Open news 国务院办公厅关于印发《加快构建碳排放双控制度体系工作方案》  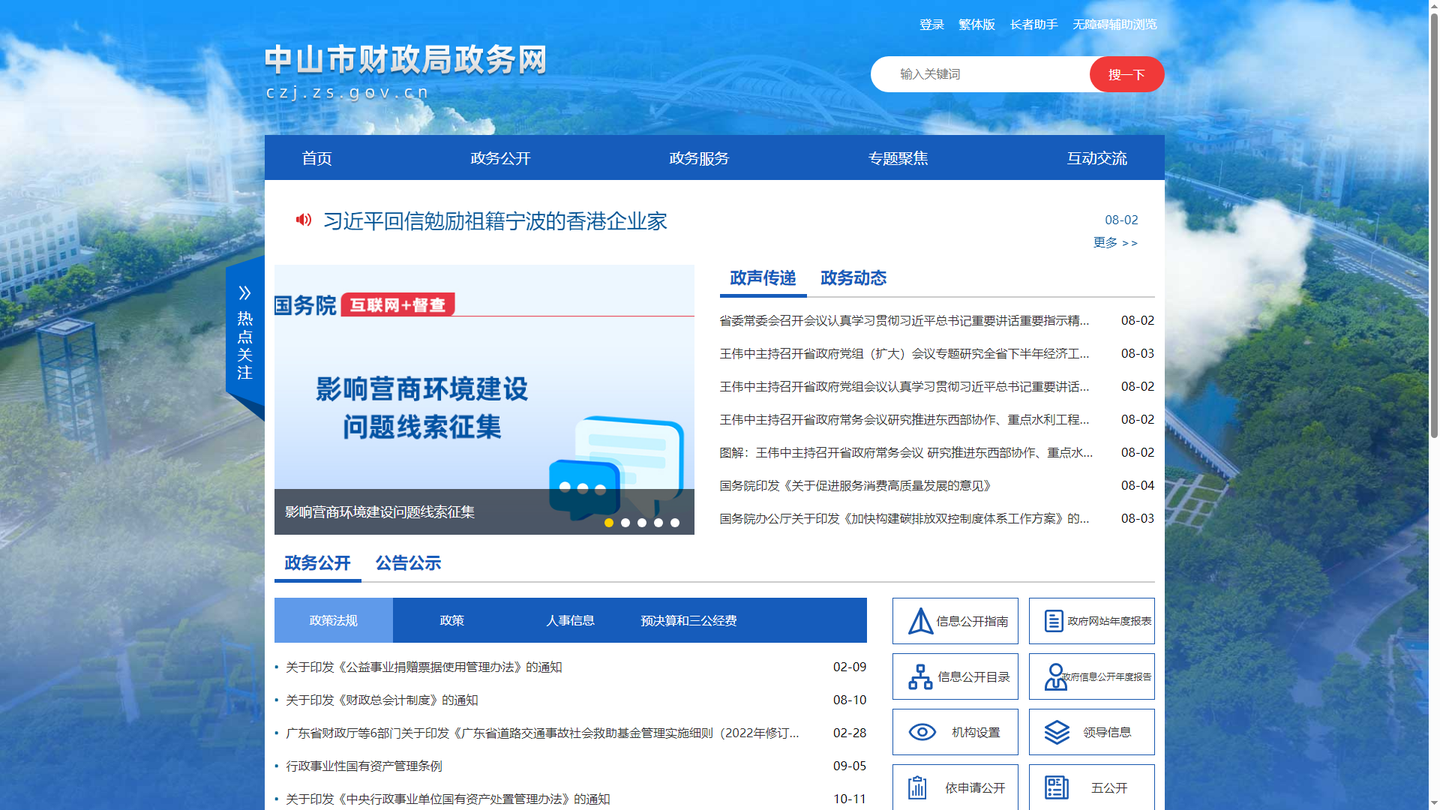(x=904, y=519)
